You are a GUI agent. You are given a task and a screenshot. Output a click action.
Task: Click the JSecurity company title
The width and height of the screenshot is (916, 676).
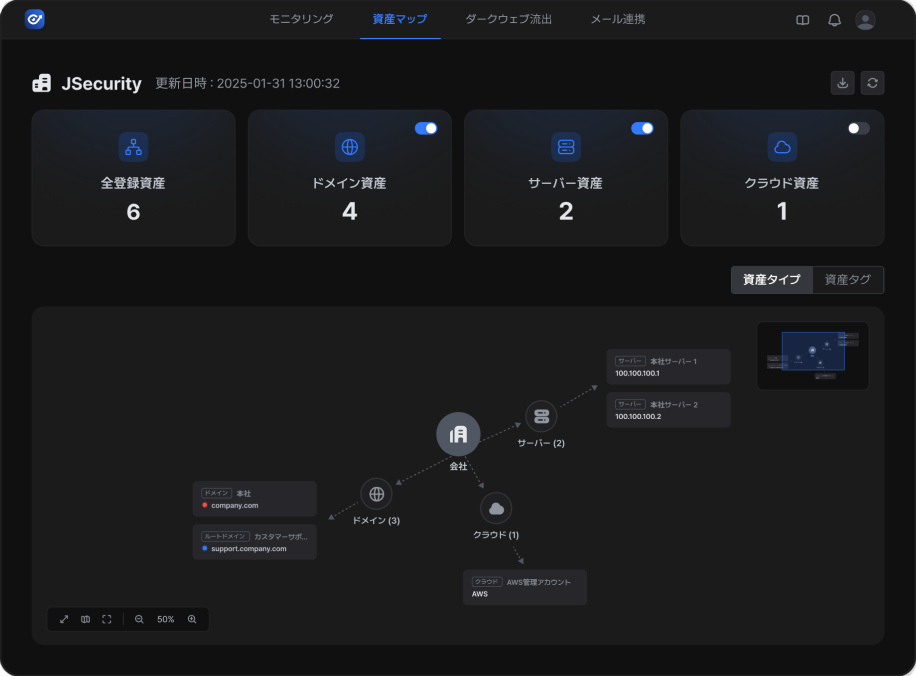pyautogui.click(x=102, y=84)
